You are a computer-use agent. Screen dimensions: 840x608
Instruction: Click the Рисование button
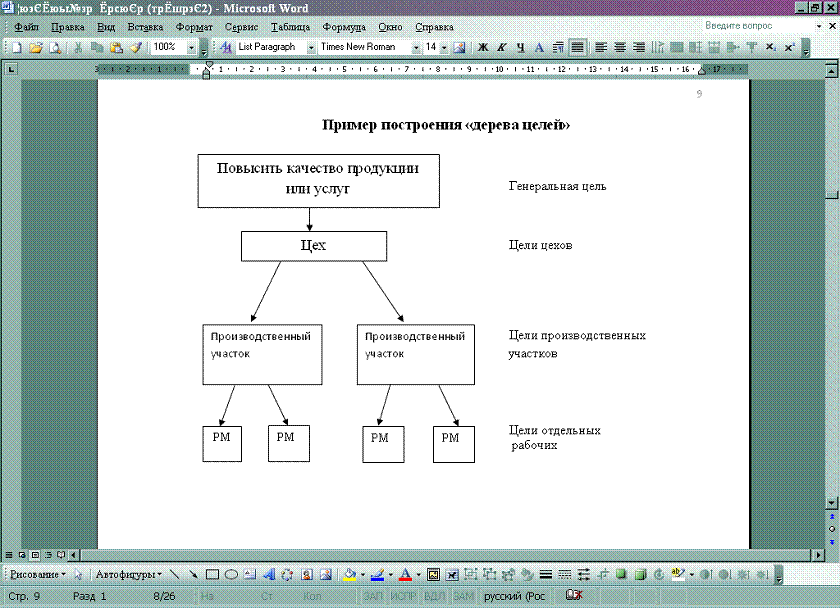(39, 575)
